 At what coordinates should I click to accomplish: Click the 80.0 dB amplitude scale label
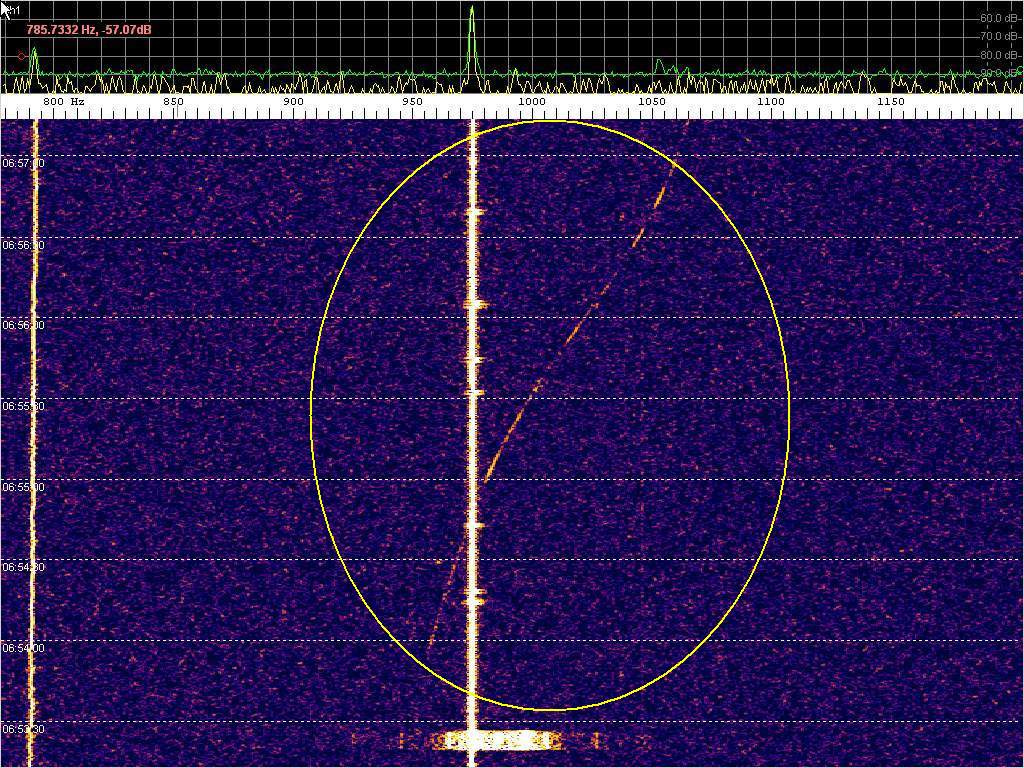tap(998, 55)
